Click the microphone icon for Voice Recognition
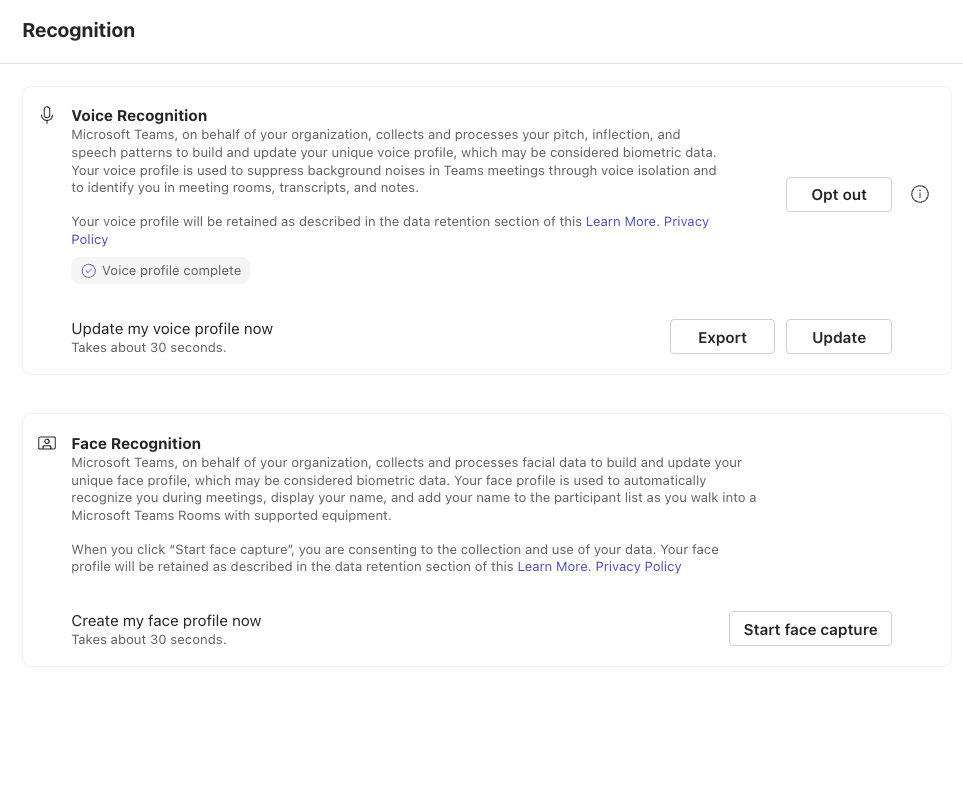The image size is (963, 801). [x=47, y=115]
